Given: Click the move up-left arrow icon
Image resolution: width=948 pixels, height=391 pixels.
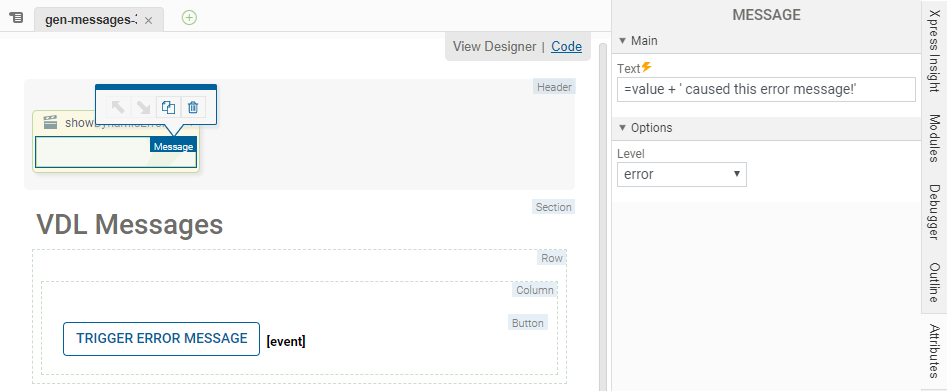Looking at the screenshot, I should 118,108.
